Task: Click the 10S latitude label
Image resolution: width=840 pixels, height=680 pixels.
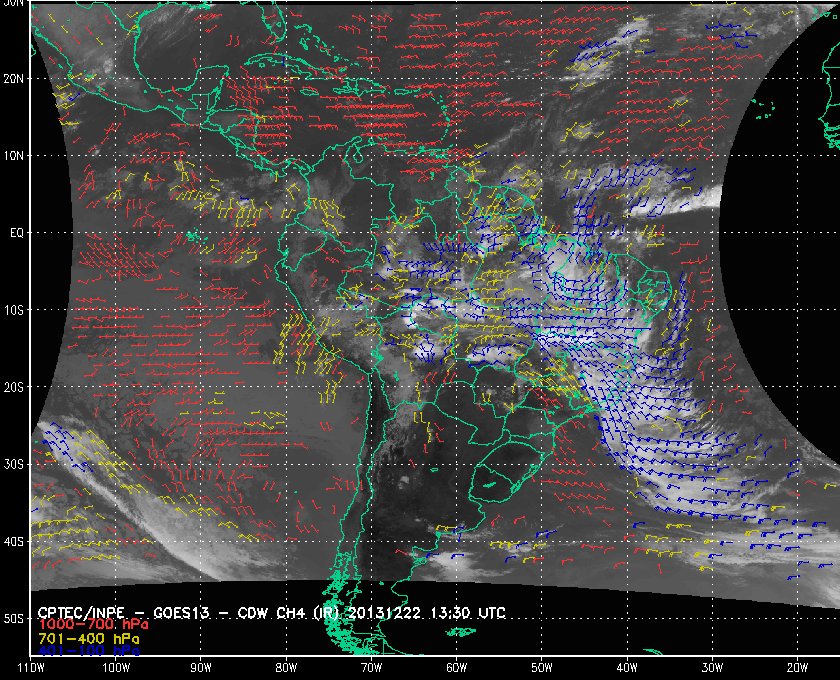Action: [x=13, y=310]
